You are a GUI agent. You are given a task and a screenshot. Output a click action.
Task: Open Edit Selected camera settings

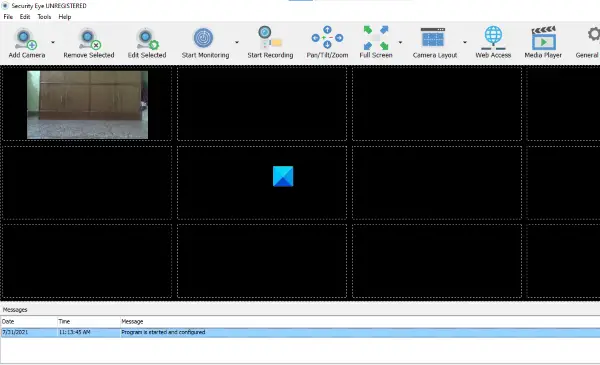click(x=147, y=42)
